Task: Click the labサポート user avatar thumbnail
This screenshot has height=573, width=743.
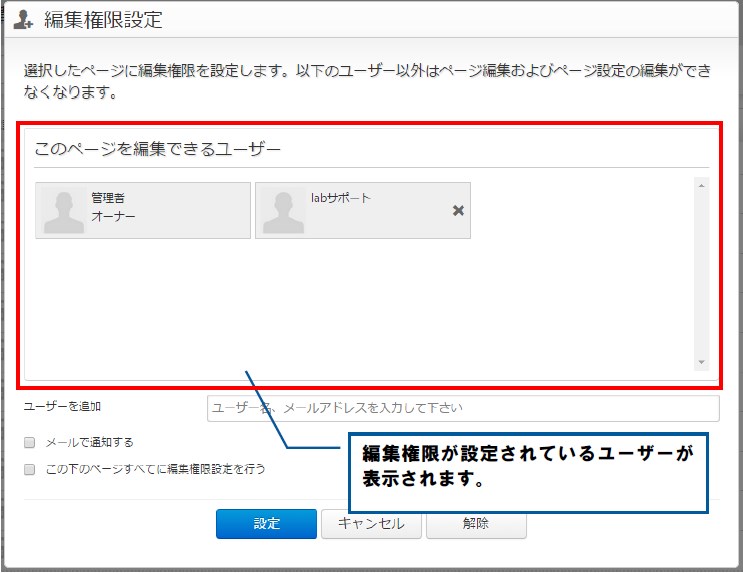Action: (x=283, y=210)
